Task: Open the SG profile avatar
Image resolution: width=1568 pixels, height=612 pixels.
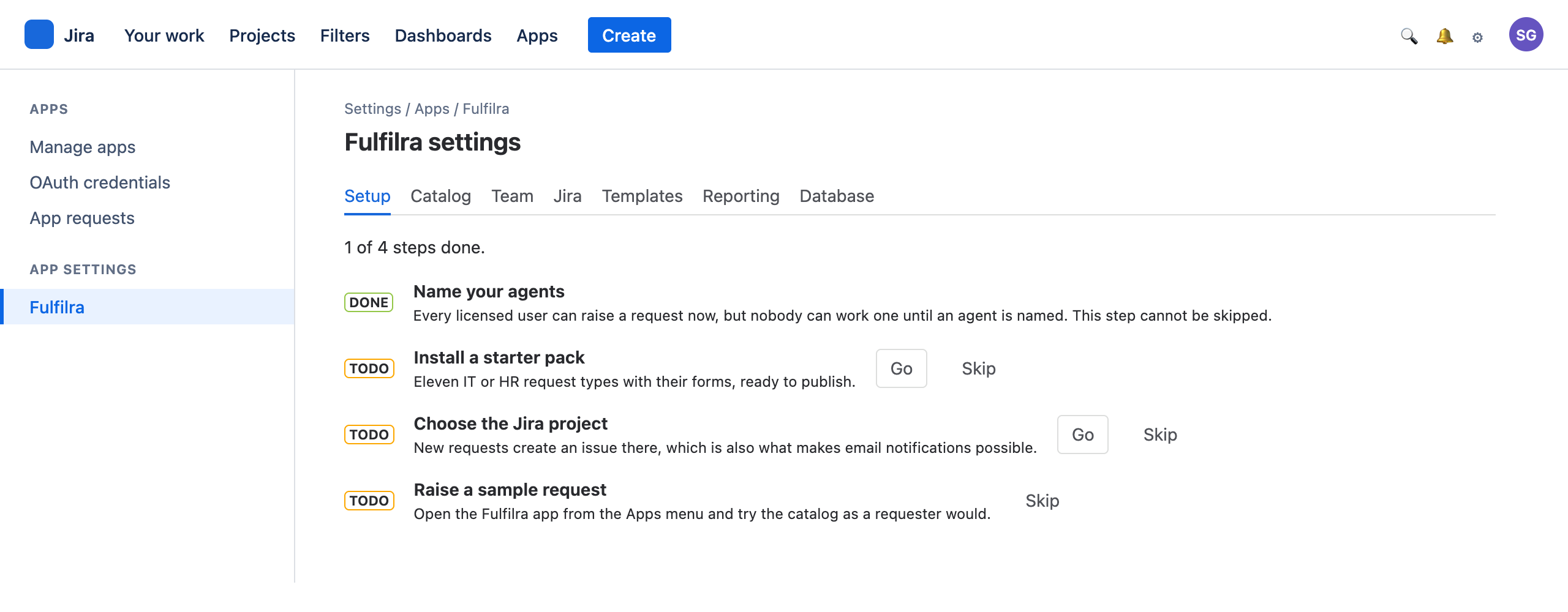Action: [x=1526, y=35]
